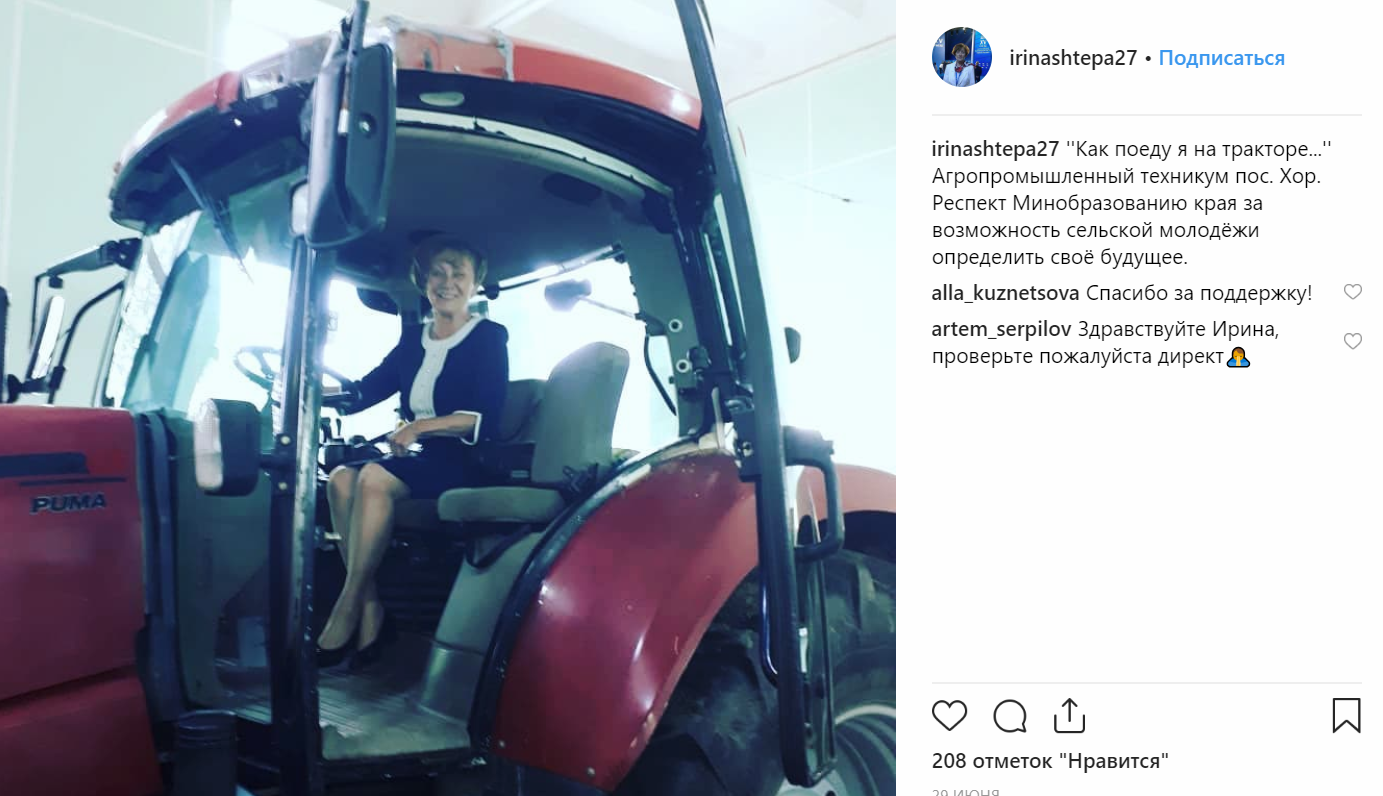View the 208 отметок "Нравится" likes list
The height and width of the screenshot is (796, 1383).
pyautogui.click(x=1050, y=761)
